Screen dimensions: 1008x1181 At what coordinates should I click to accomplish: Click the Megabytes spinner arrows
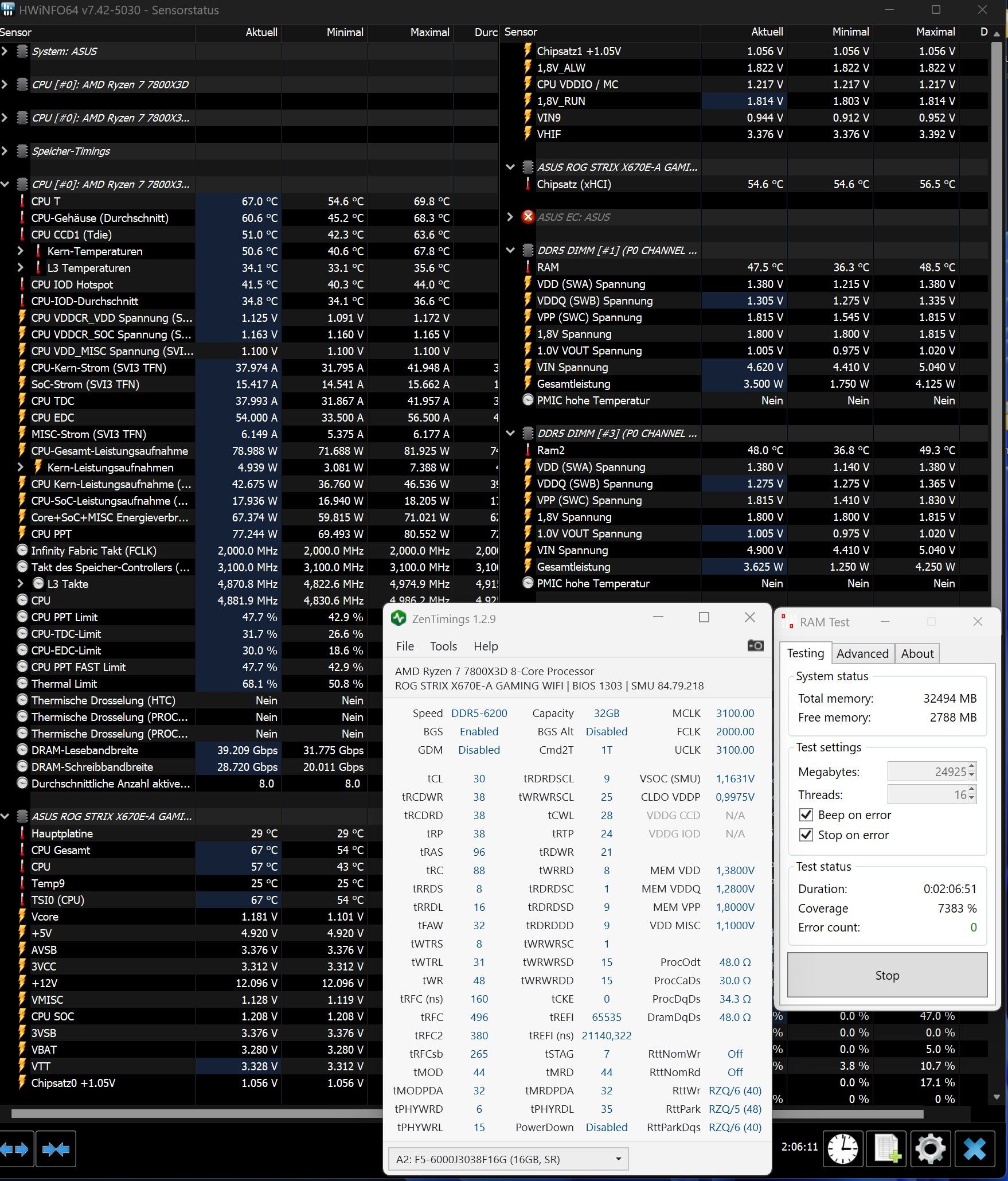(972, 771)
